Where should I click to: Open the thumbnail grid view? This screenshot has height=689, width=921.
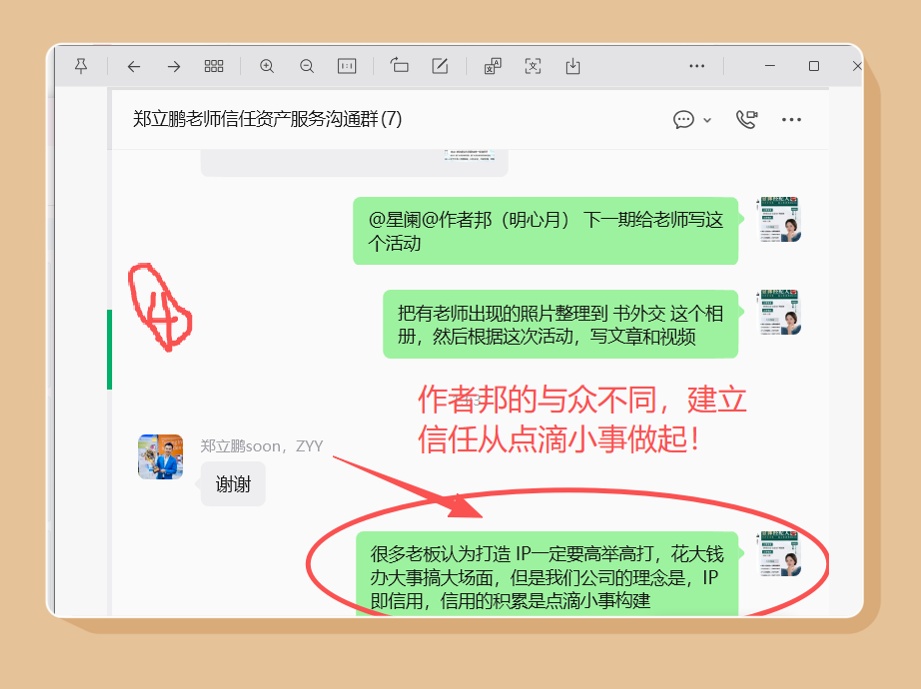point(214,66)
